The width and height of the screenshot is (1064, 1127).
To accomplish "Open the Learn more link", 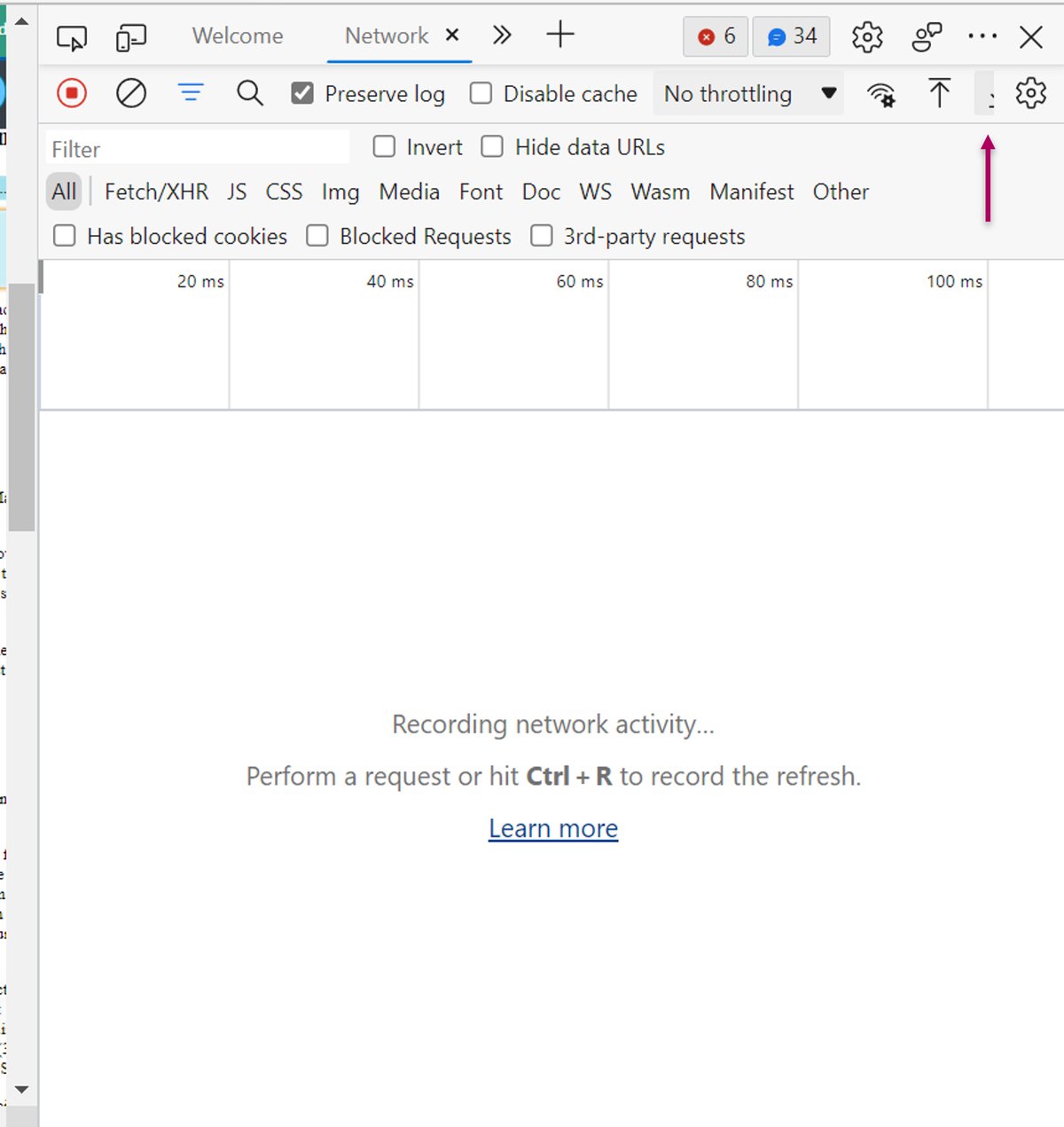I will point(553,828).
